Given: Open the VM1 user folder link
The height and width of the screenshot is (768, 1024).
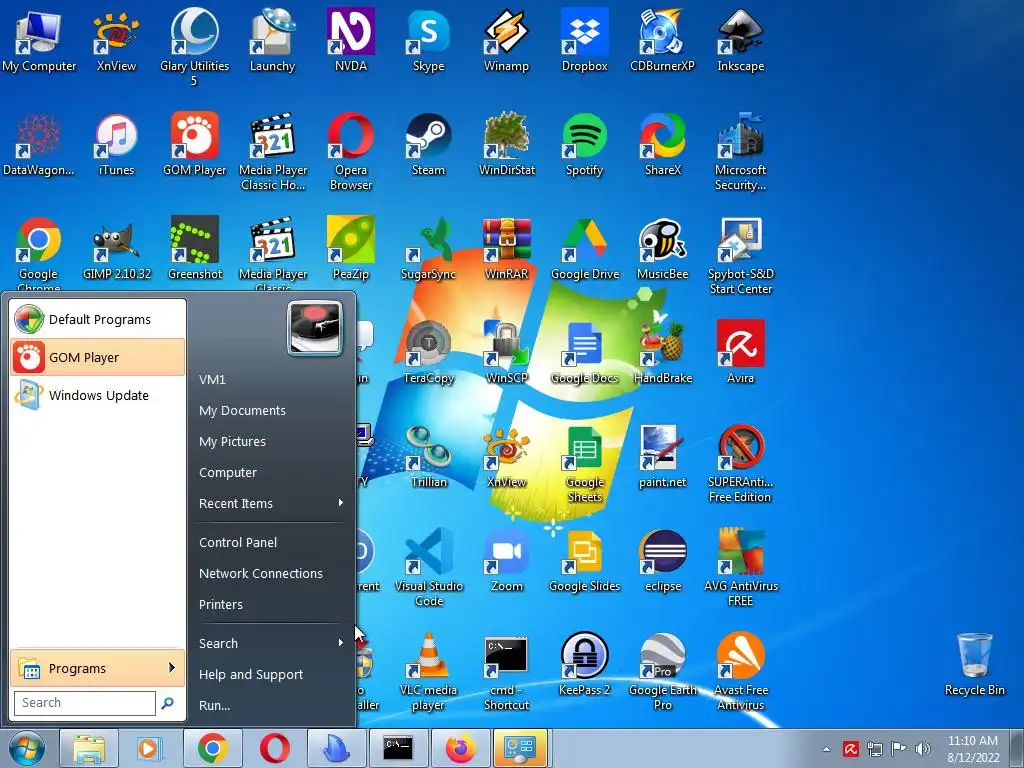Looking at the screenshot, I should pyautogui.click(x=212, y=379).
